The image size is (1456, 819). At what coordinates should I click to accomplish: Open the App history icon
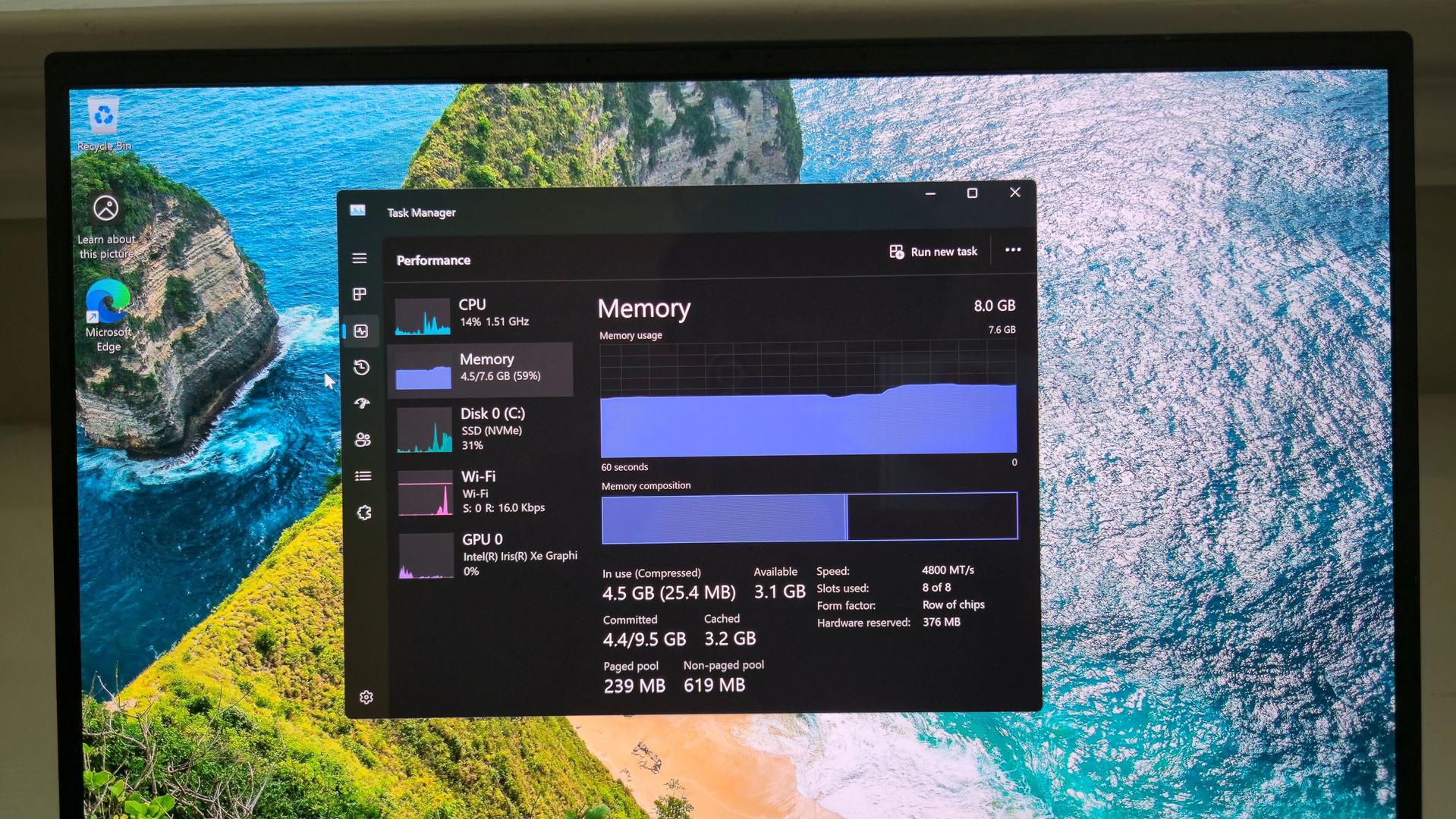tap(362, 368)
